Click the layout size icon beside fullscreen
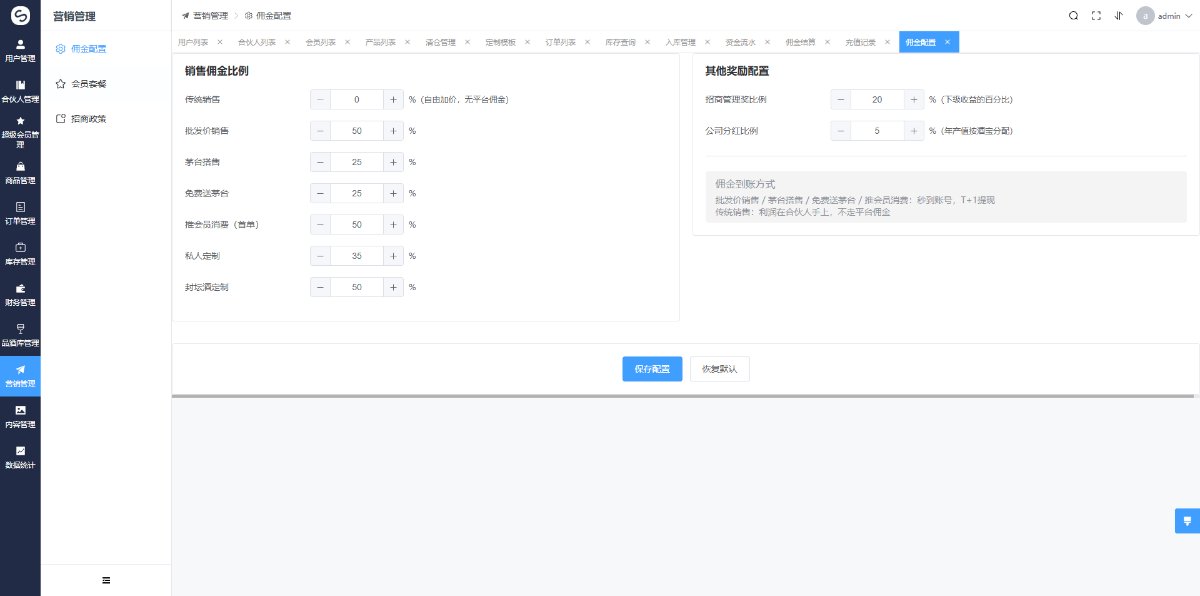 pos(1118,15)
